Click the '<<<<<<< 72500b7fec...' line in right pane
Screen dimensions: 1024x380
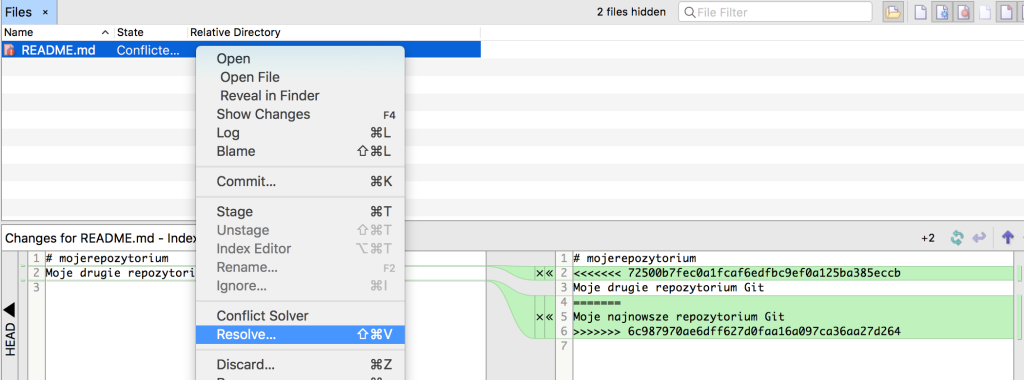[x=737, y=273]
